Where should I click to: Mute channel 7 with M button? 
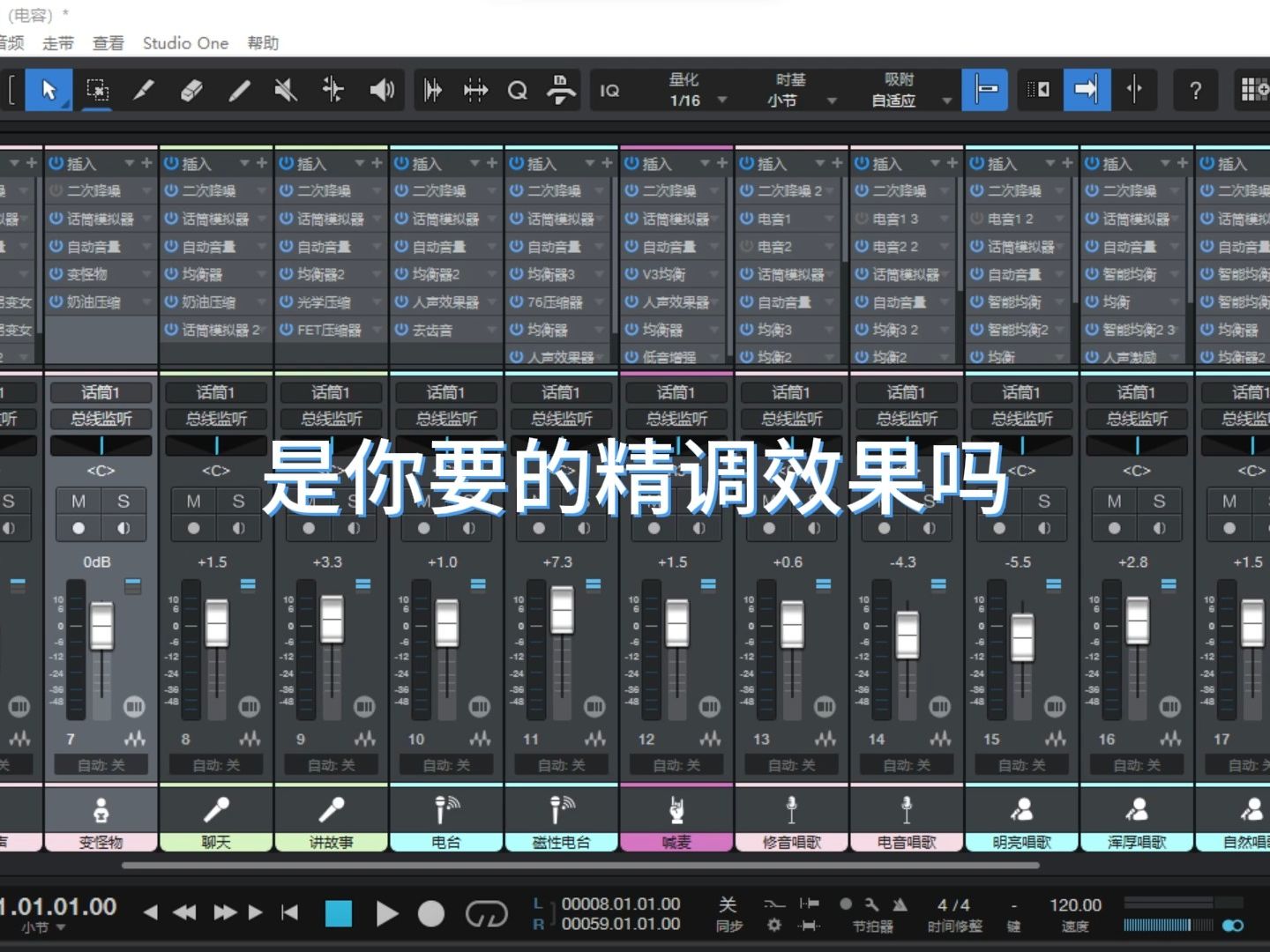click(78, 502)
